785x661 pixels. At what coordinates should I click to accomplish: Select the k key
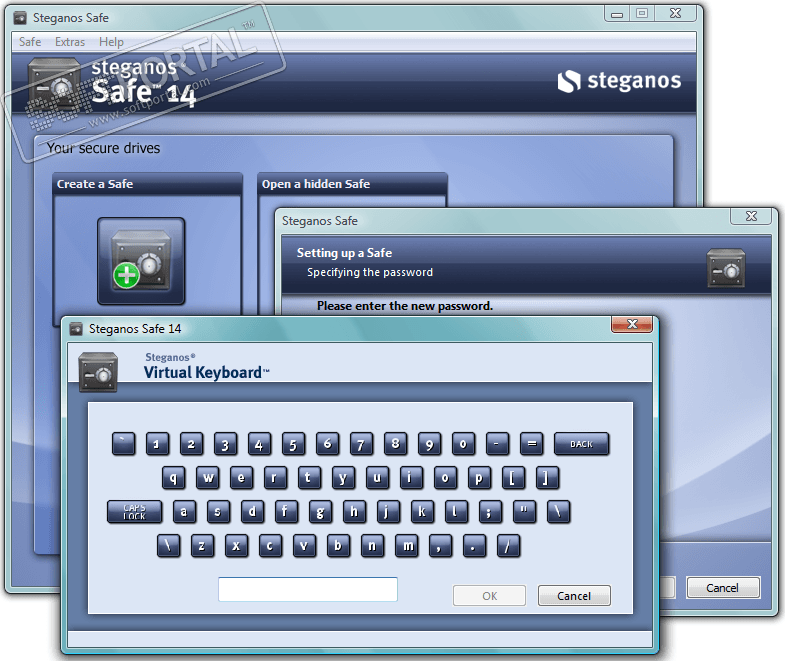[423, 512]
